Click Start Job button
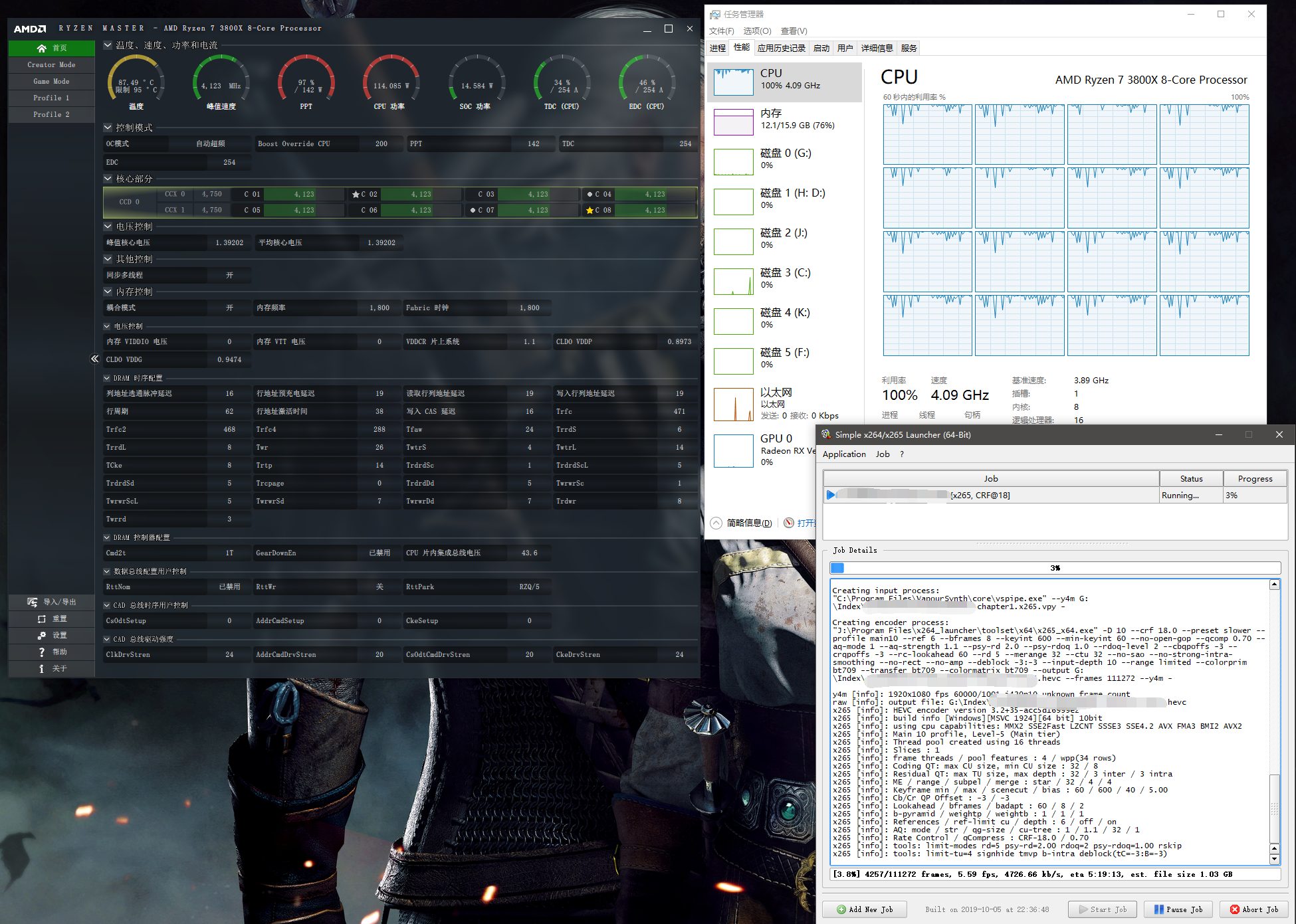 point(1103,909)
